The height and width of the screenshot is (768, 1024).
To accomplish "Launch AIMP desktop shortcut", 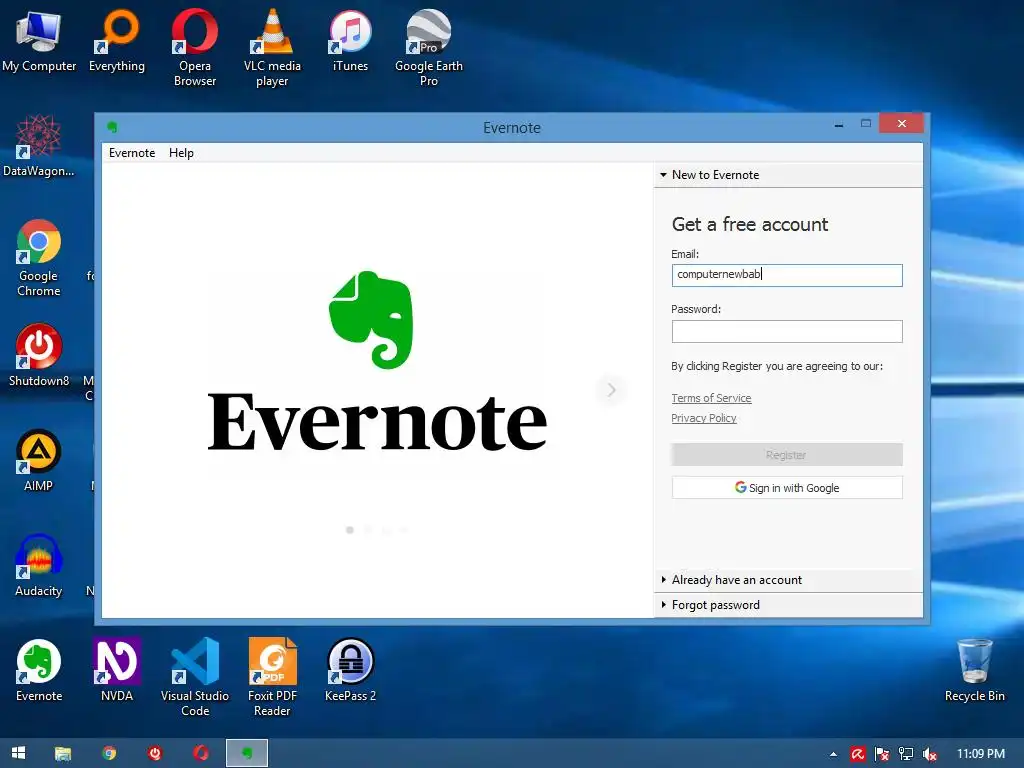I will point(39,460).
